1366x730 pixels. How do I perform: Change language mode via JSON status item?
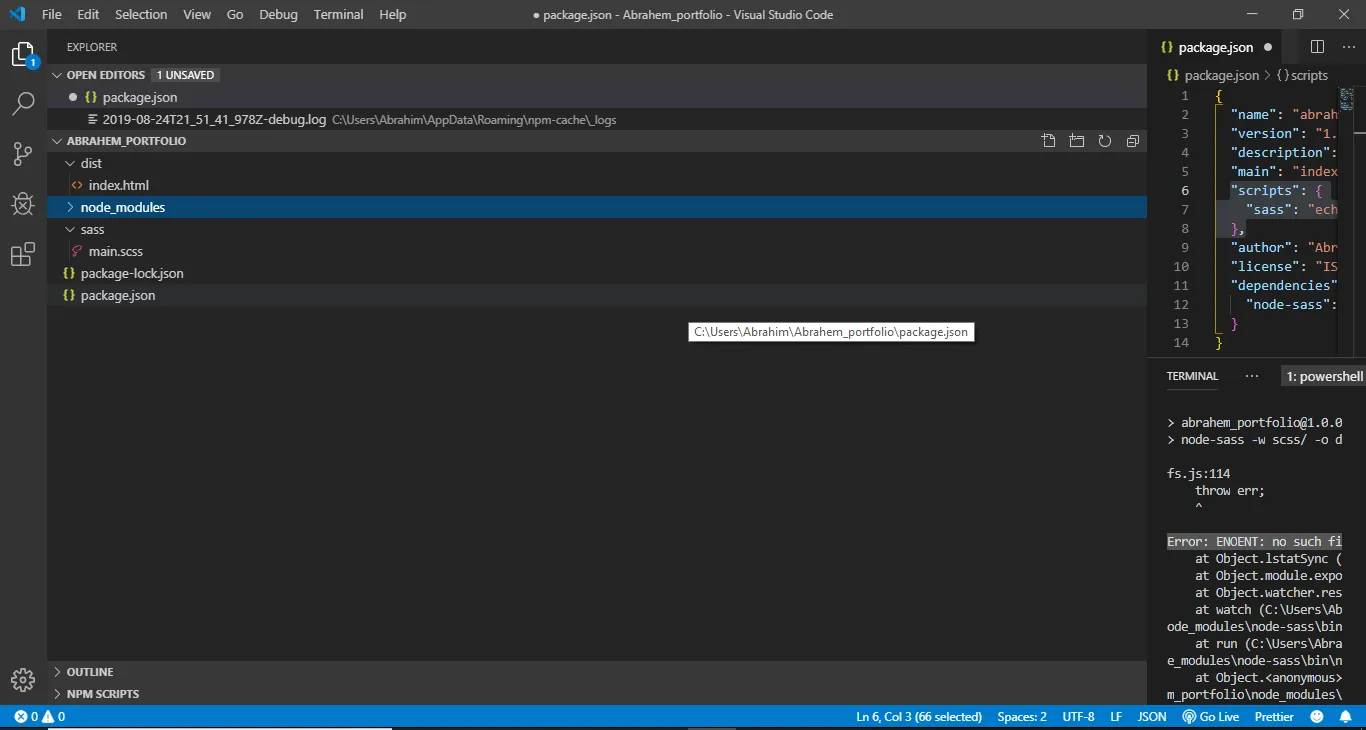coord(1152,717)
